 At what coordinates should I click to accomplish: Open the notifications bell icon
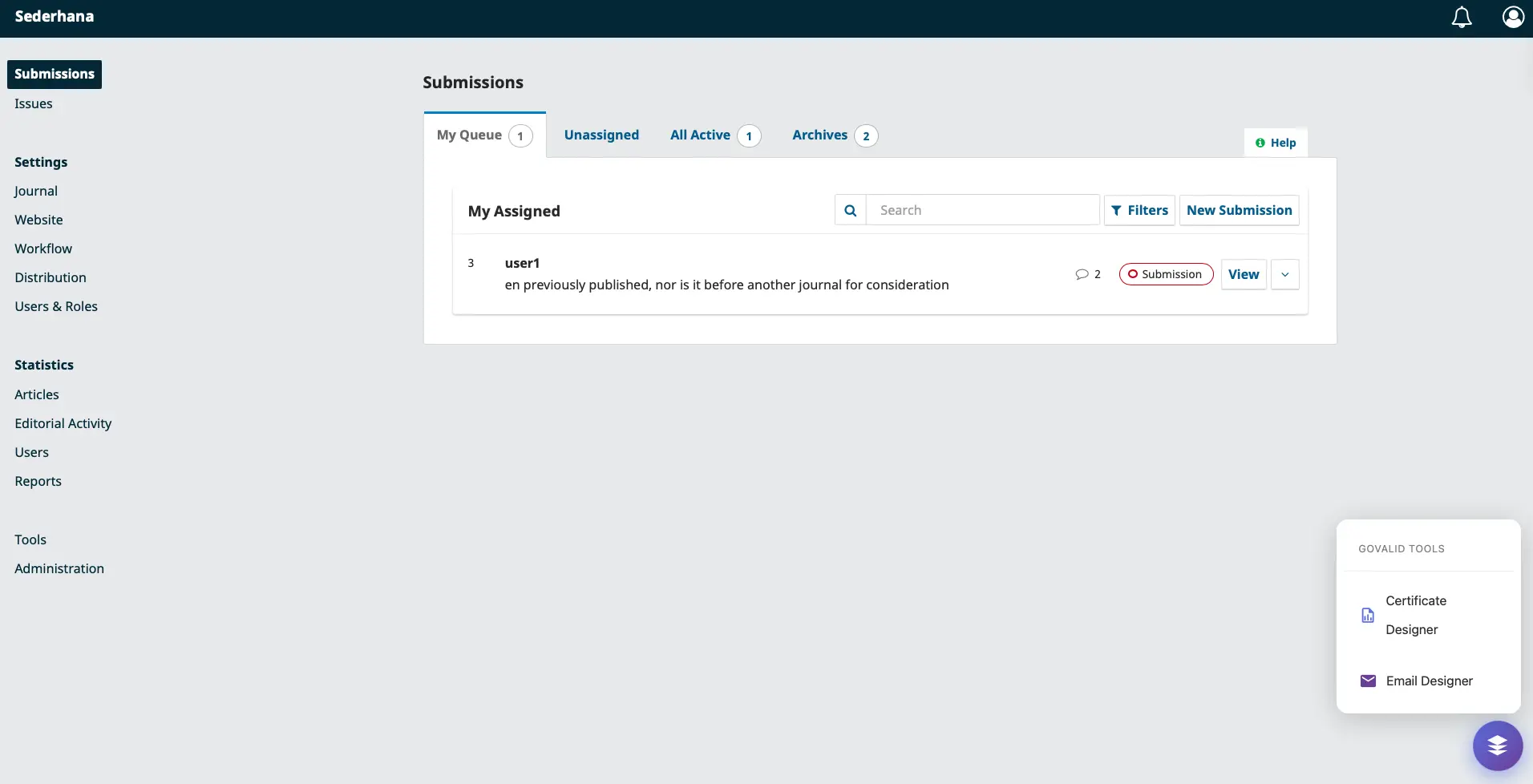coord(1462,18)
